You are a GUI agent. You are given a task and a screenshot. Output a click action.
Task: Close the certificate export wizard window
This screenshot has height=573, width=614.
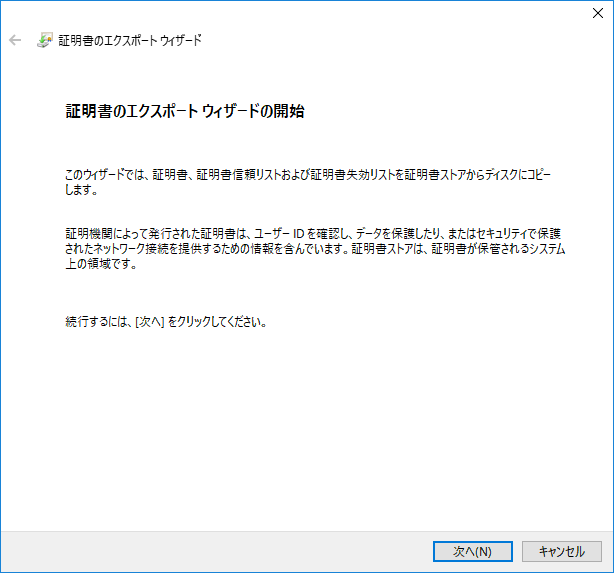coord(598,13)
